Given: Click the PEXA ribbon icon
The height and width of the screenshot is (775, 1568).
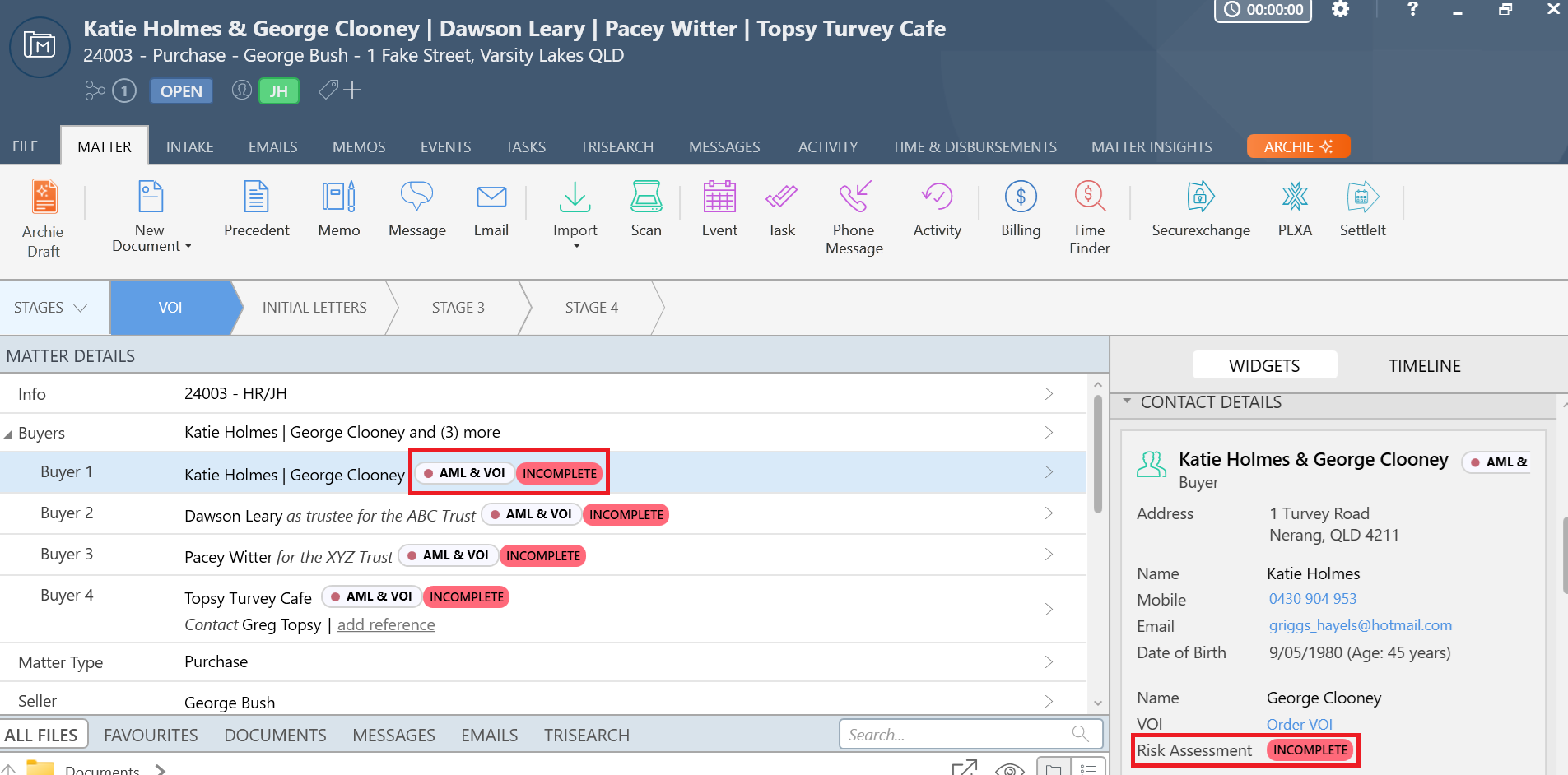Looking at the screenshot, I should click(1295, 197).
